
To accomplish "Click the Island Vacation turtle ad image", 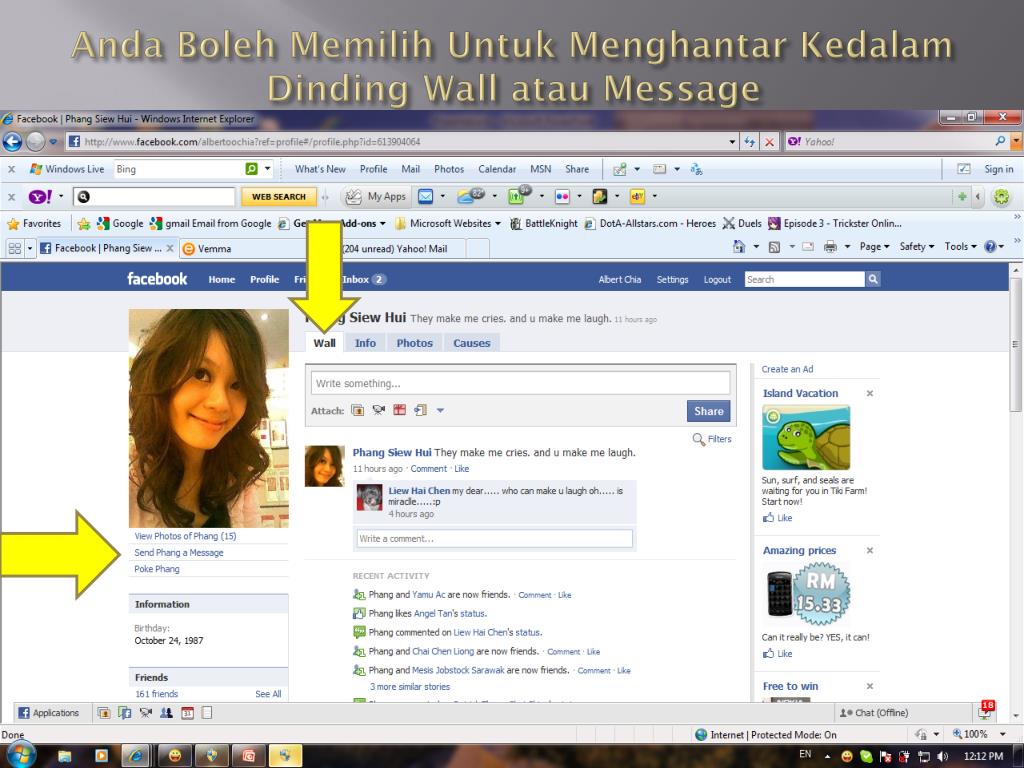I will coord(806,437).
